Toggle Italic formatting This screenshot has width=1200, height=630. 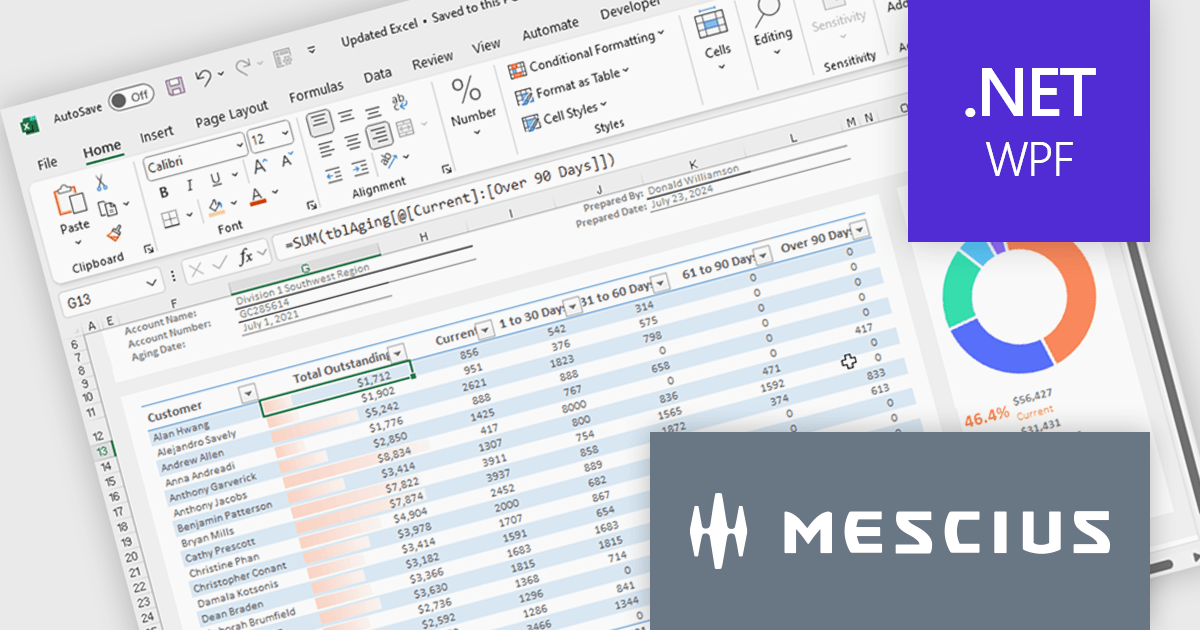189,185
